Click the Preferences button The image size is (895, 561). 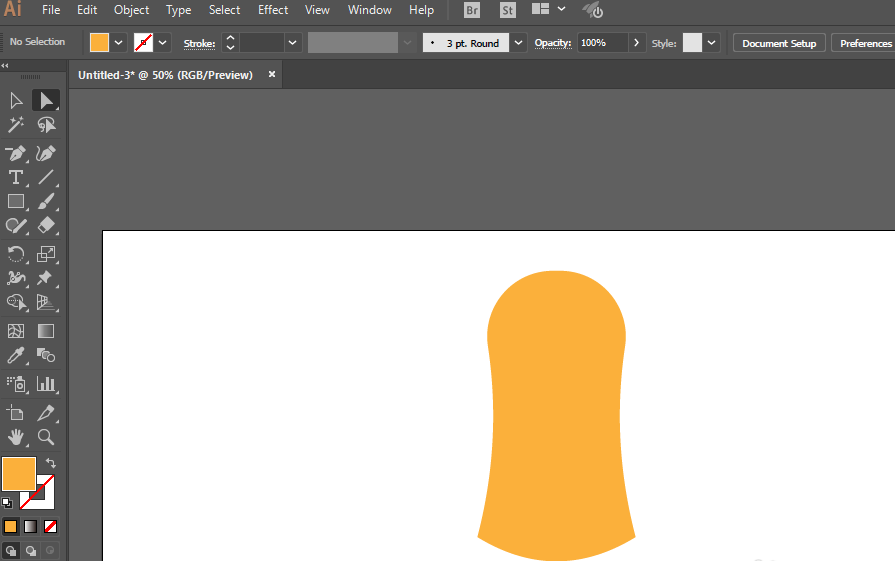(x=864, y=43)
